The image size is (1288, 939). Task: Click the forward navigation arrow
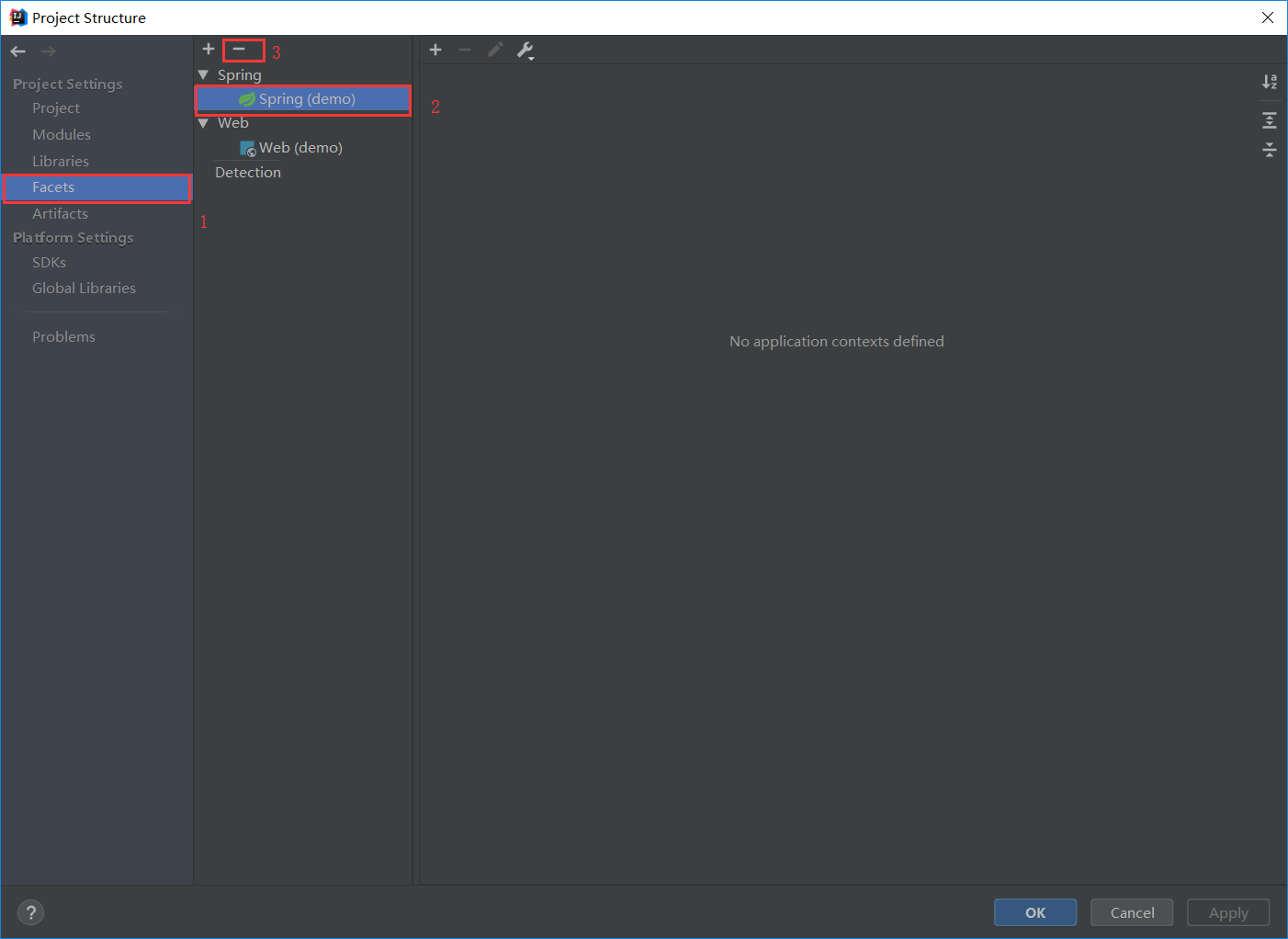coord(48,51)
